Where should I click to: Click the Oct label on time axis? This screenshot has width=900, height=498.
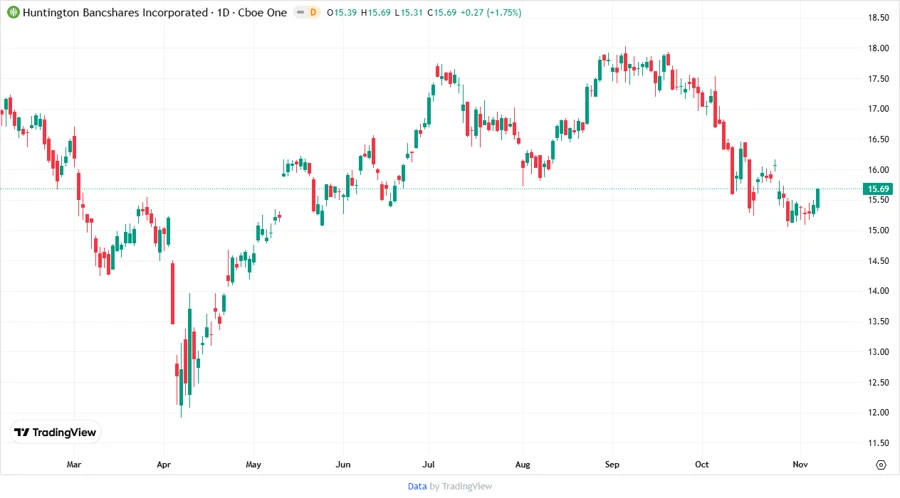[x=701, y=464]
